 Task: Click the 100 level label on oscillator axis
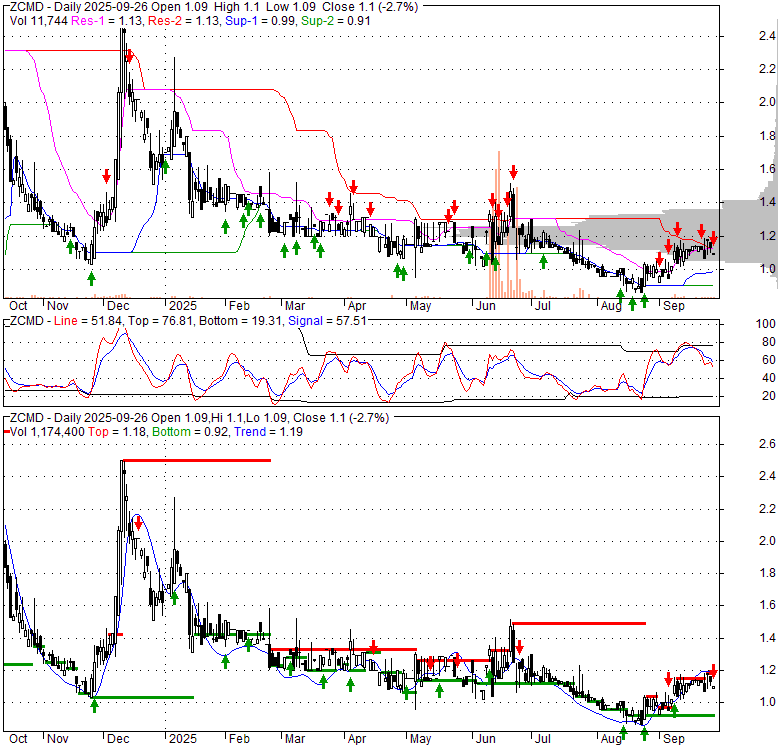pos(766,324)
